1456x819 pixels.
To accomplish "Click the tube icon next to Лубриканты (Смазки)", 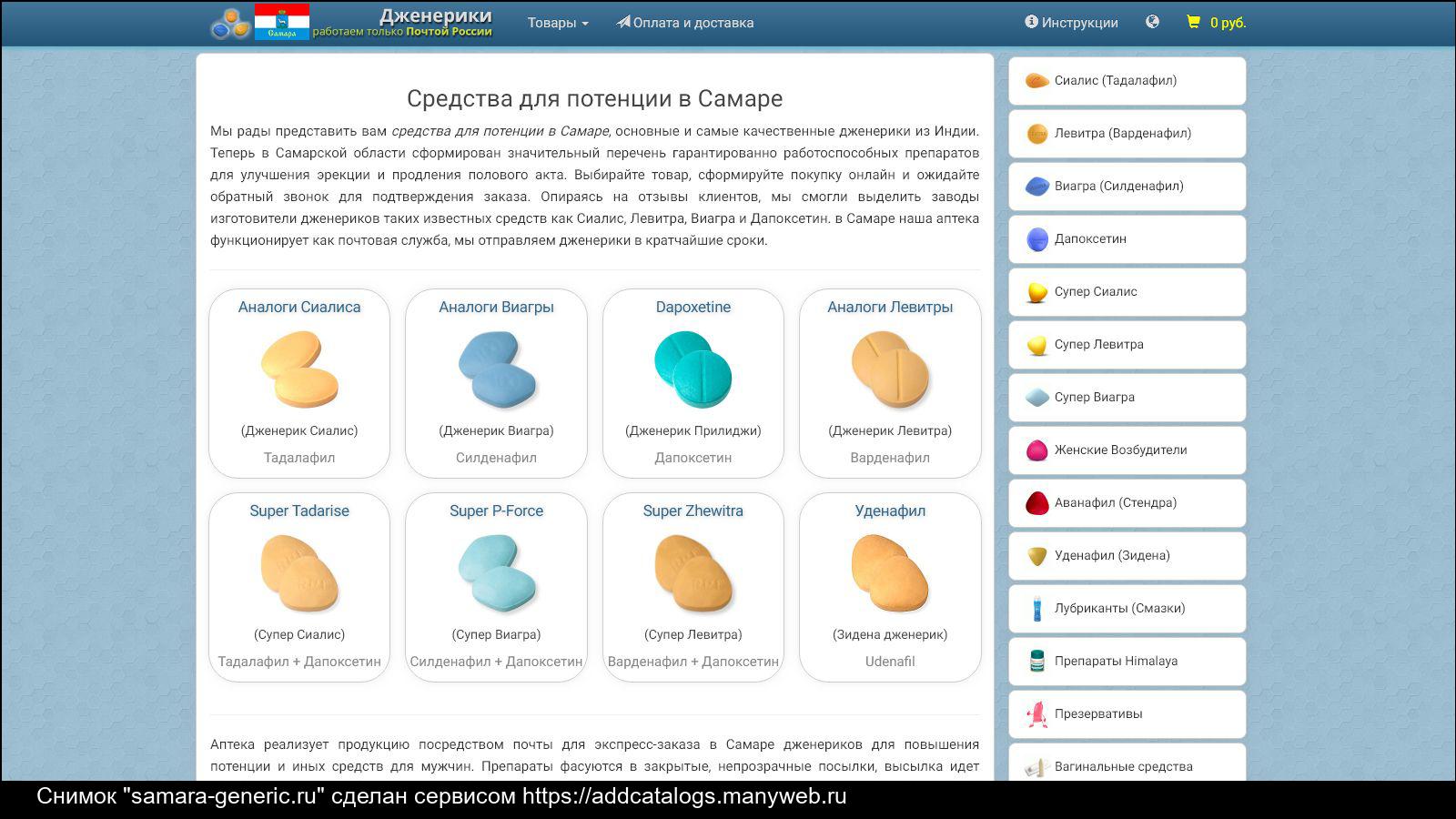I will pyautogui.click(x=1036, y=609).
